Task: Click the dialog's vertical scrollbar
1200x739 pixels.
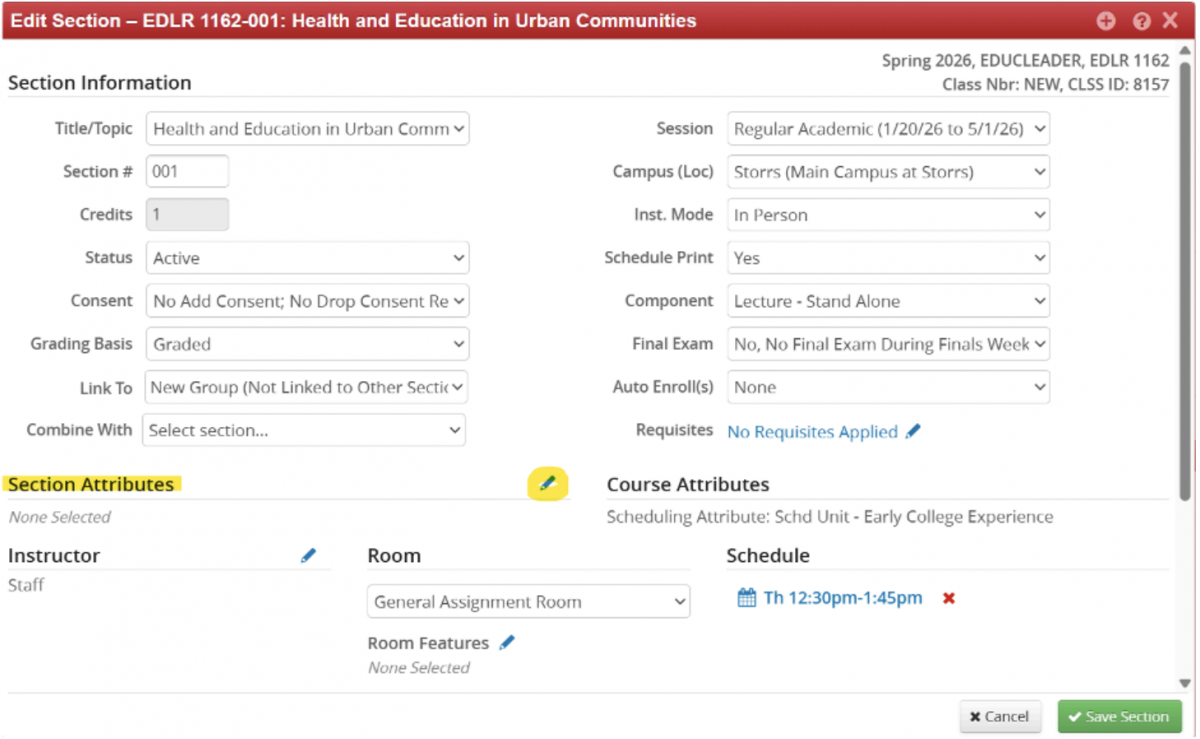Action: pos(1185,300)
